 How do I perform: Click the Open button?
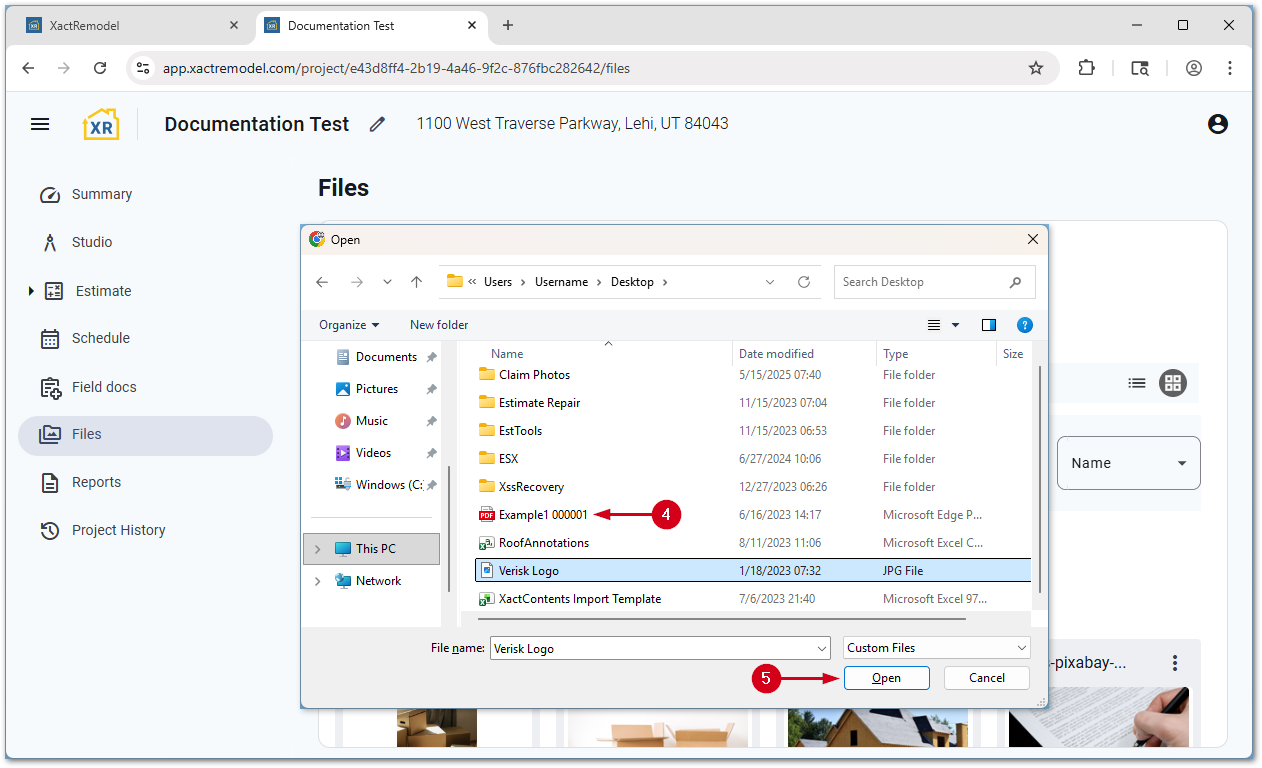886,678
